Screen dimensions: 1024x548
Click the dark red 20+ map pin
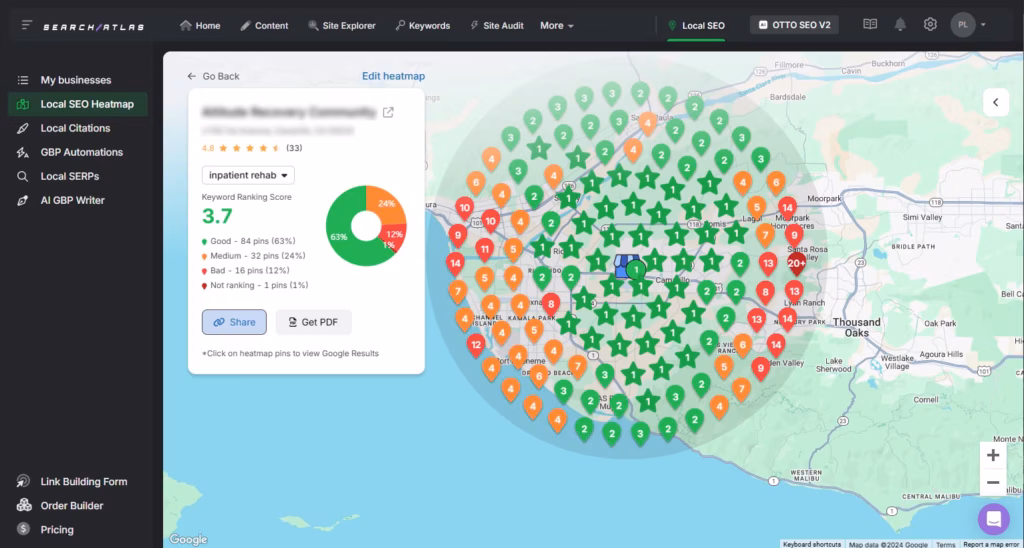click(x=797, y=264)
